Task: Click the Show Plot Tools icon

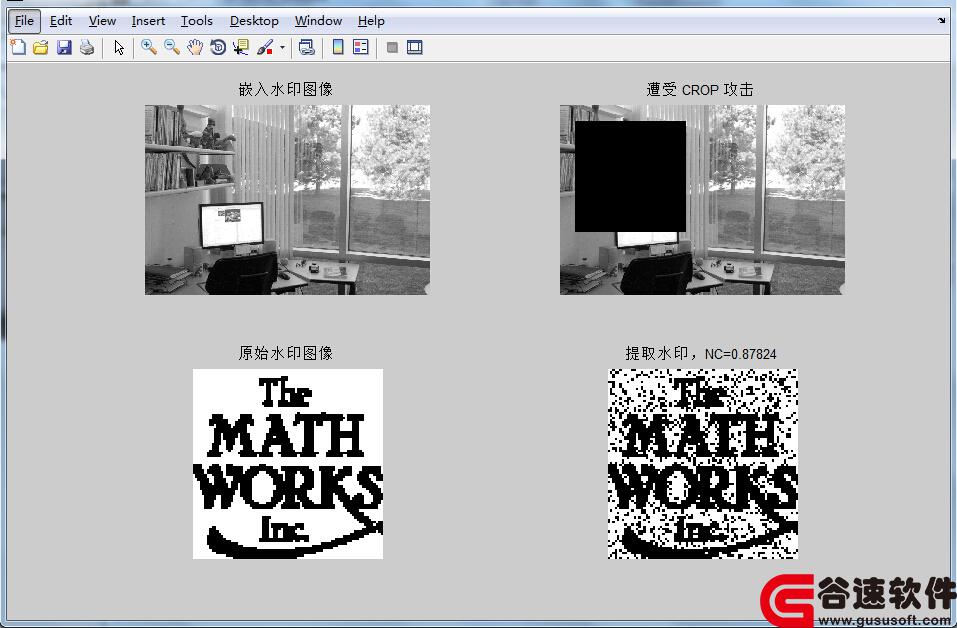Action: tap(414, 47)
